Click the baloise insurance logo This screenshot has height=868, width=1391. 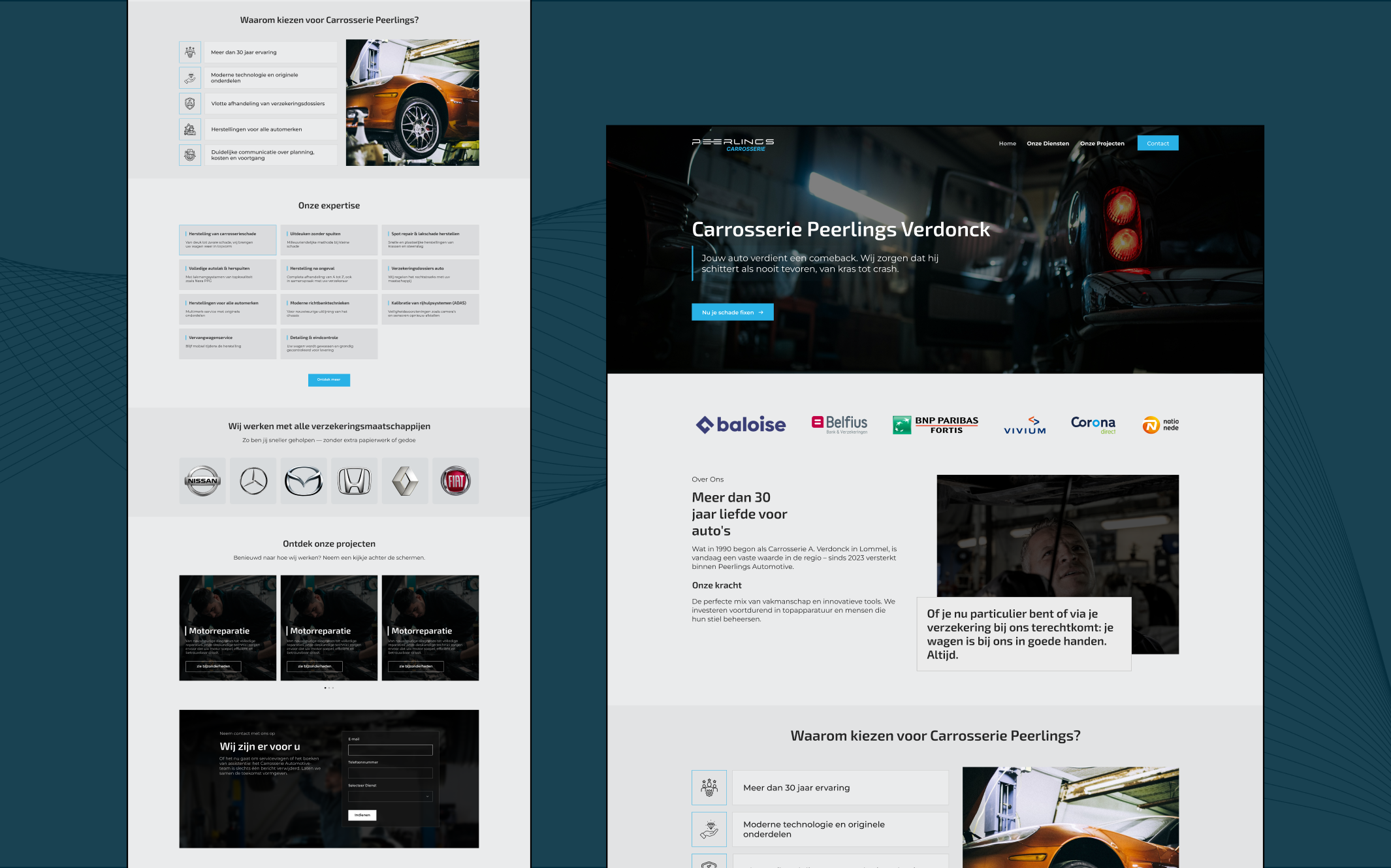click(741, 425)
